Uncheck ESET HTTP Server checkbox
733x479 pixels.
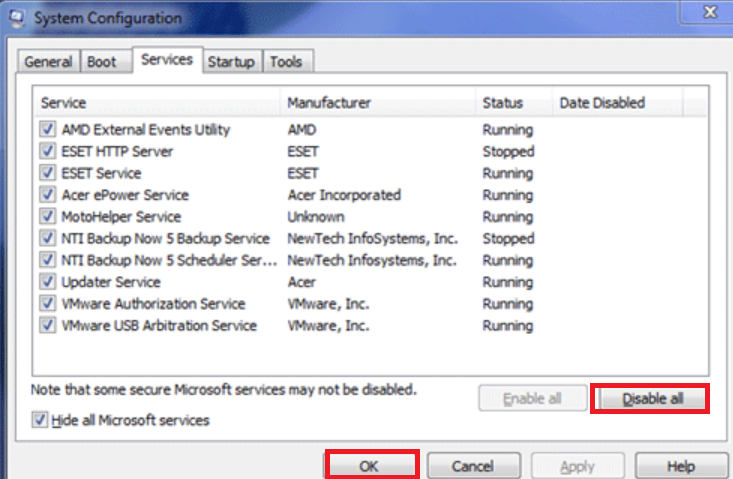pos(48,151)
